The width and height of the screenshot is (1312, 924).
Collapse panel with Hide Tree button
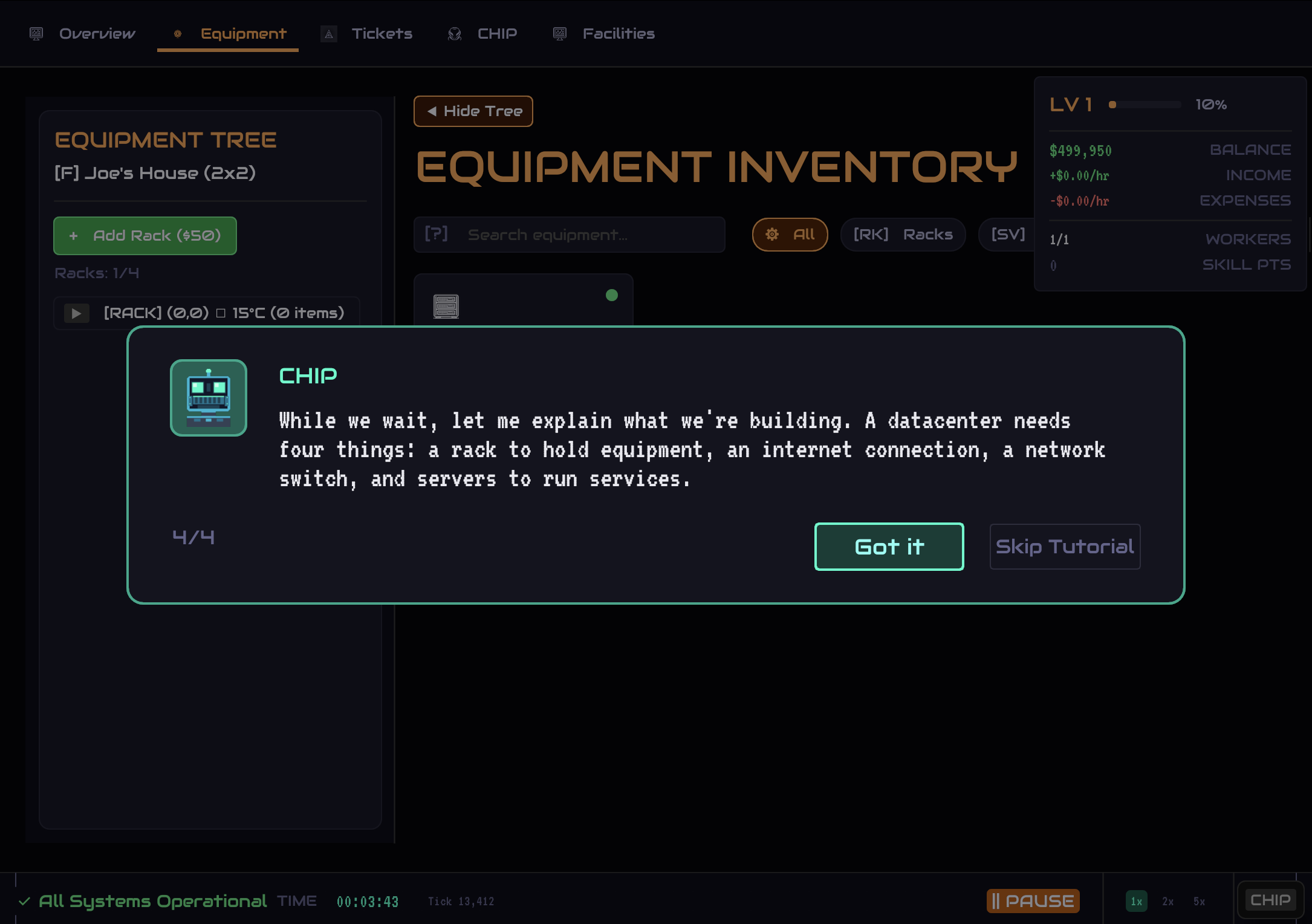pyautogui.click(x=473, y=111)
